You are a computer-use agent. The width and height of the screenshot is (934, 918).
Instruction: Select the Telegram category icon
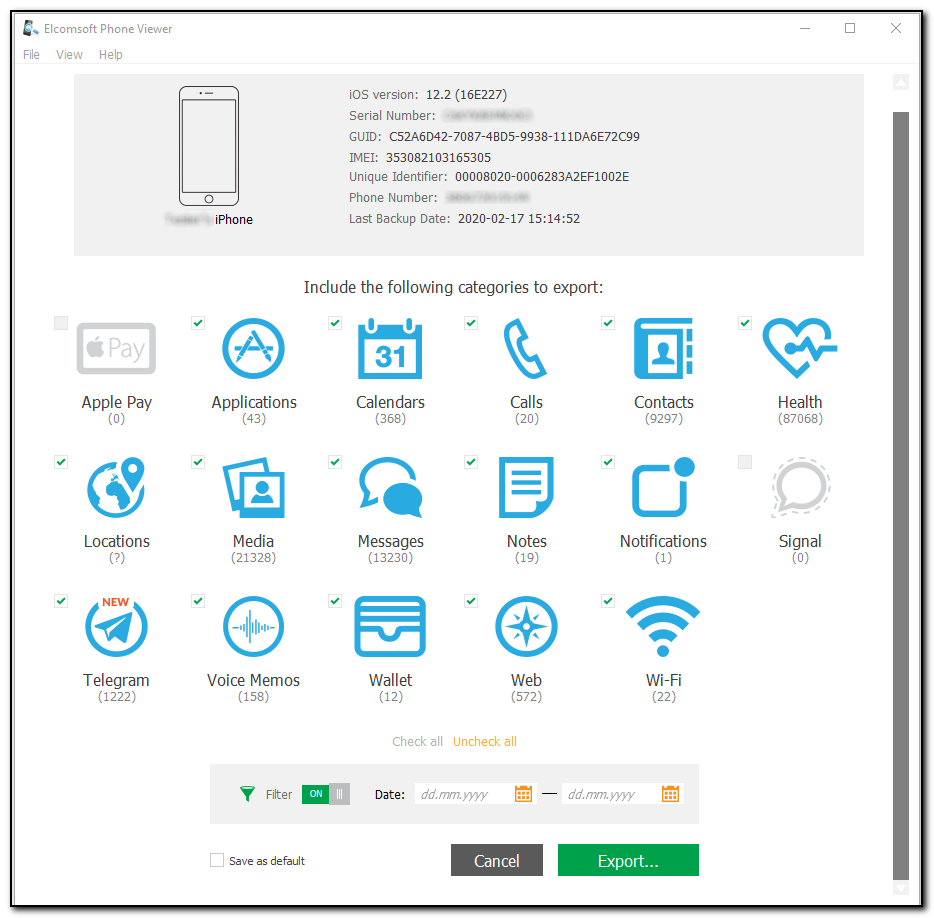(x=116, y=626)
